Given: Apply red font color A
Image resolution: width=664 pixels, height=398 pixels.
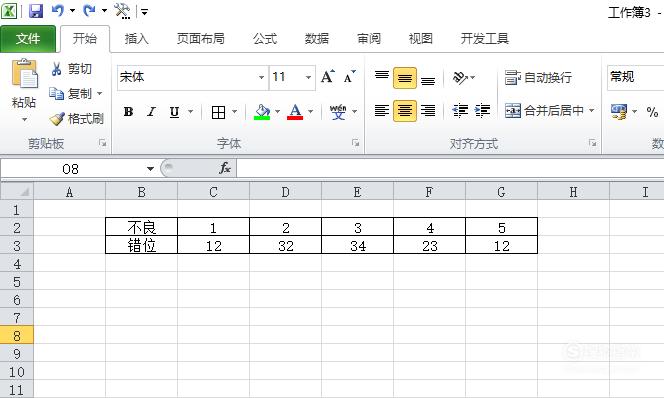Looking at the screenshot, I should [x=295, y=112].
